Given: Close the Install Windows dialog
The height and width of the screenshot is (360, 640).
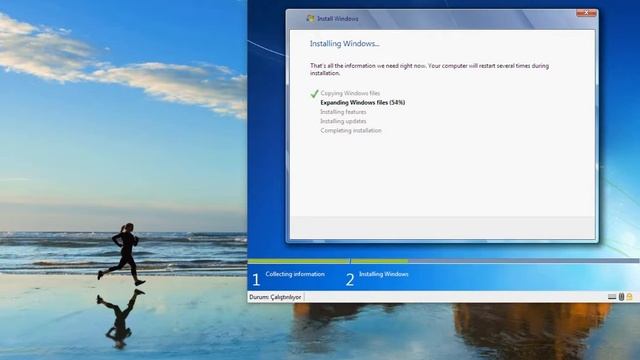Looking at the screenshot, I should tap(586, 13).
